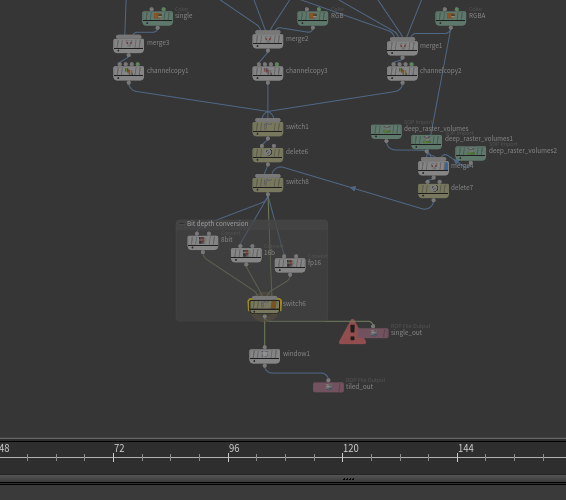Select the switch8 node
566x500 pixels.
(x=267, y=183)
